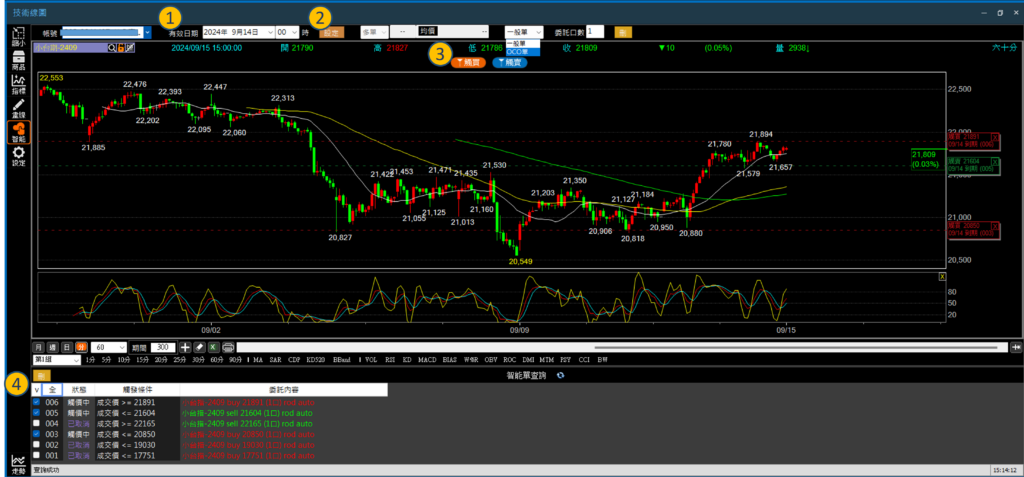Click the orange lock icon beside symbol
Screen dimensions: 1024x477
(x=121, y=48)
